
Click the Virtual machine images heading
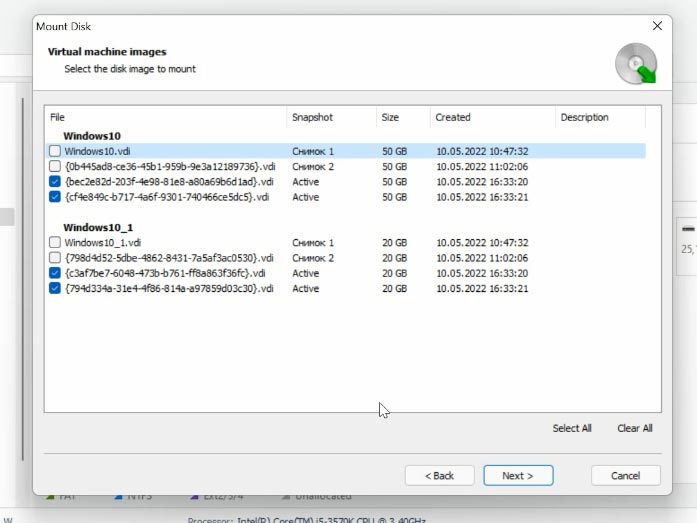[x=107, y=52]
